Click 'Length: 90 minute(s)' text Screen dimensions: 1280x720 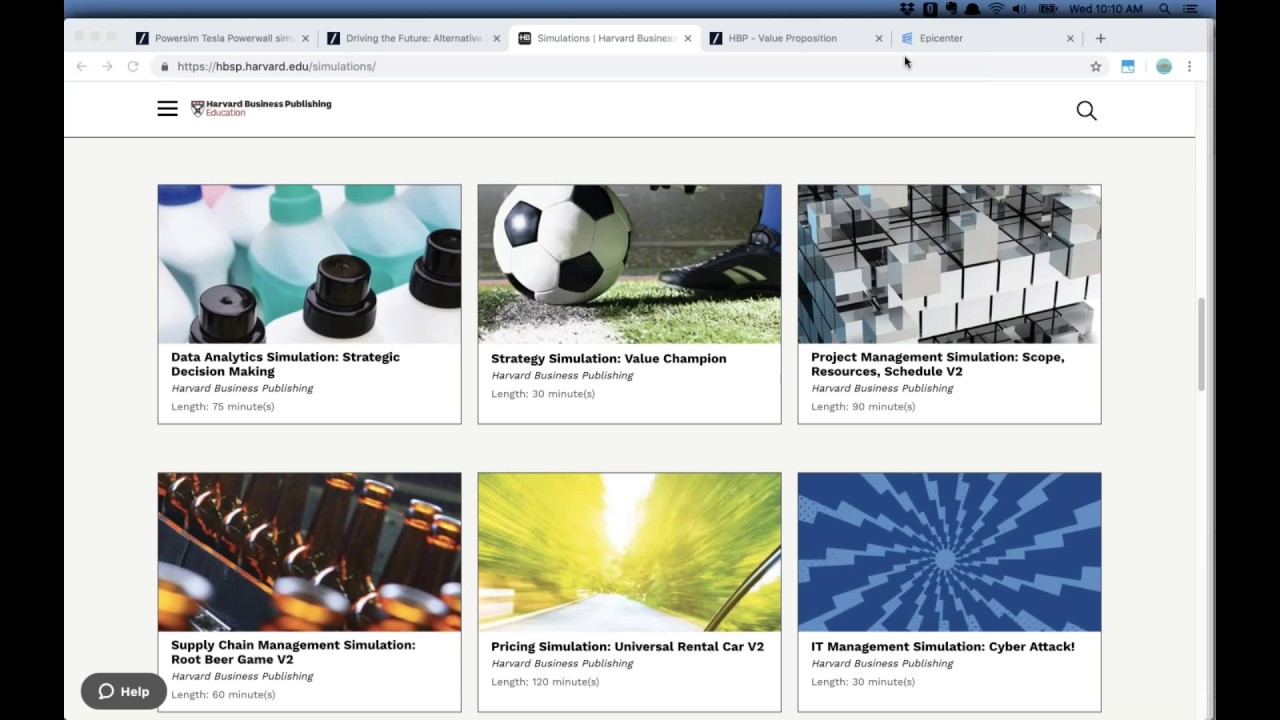(x=863, y=406)
